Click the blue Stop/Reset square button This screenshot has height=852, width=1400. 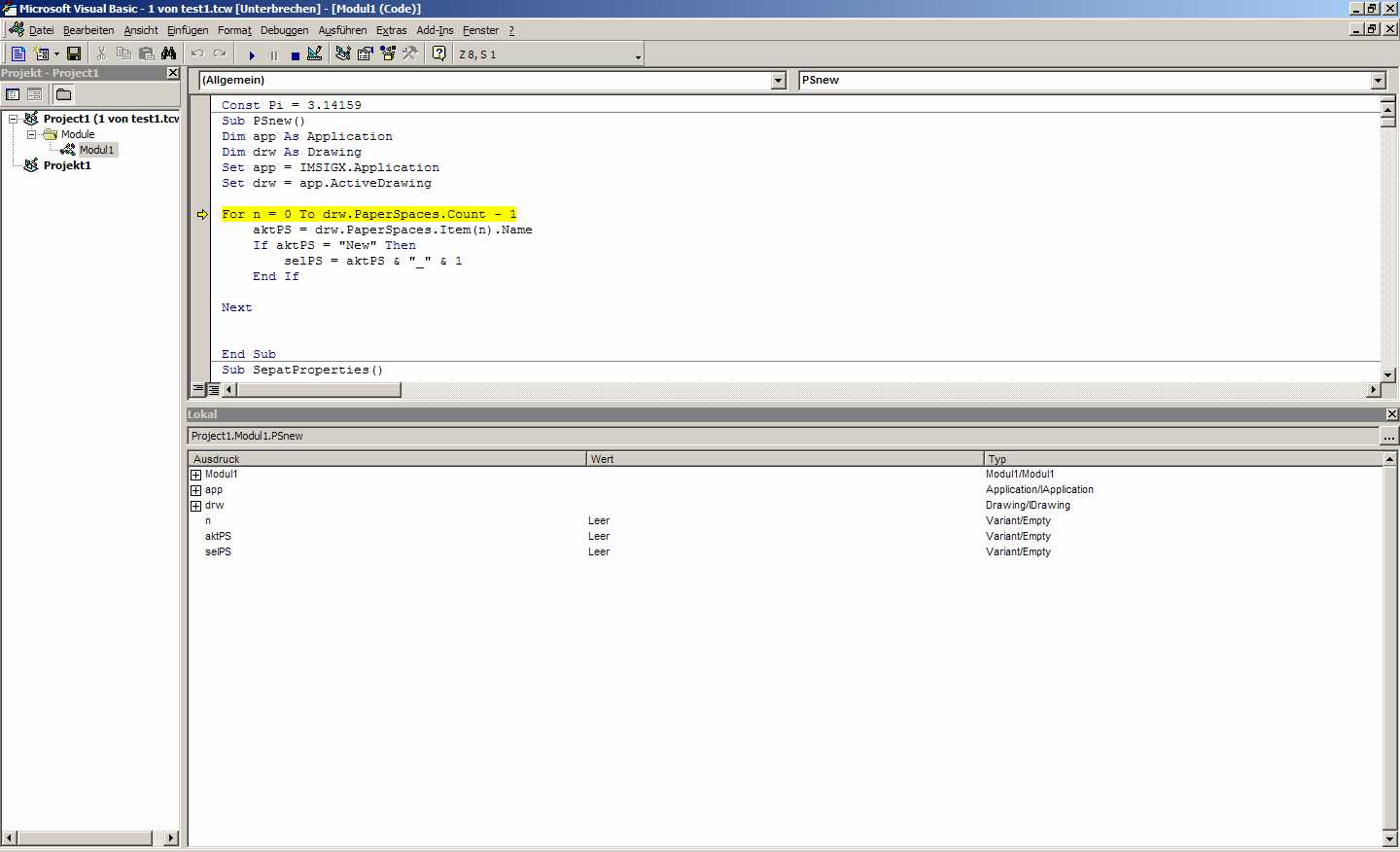pos(296,55)
